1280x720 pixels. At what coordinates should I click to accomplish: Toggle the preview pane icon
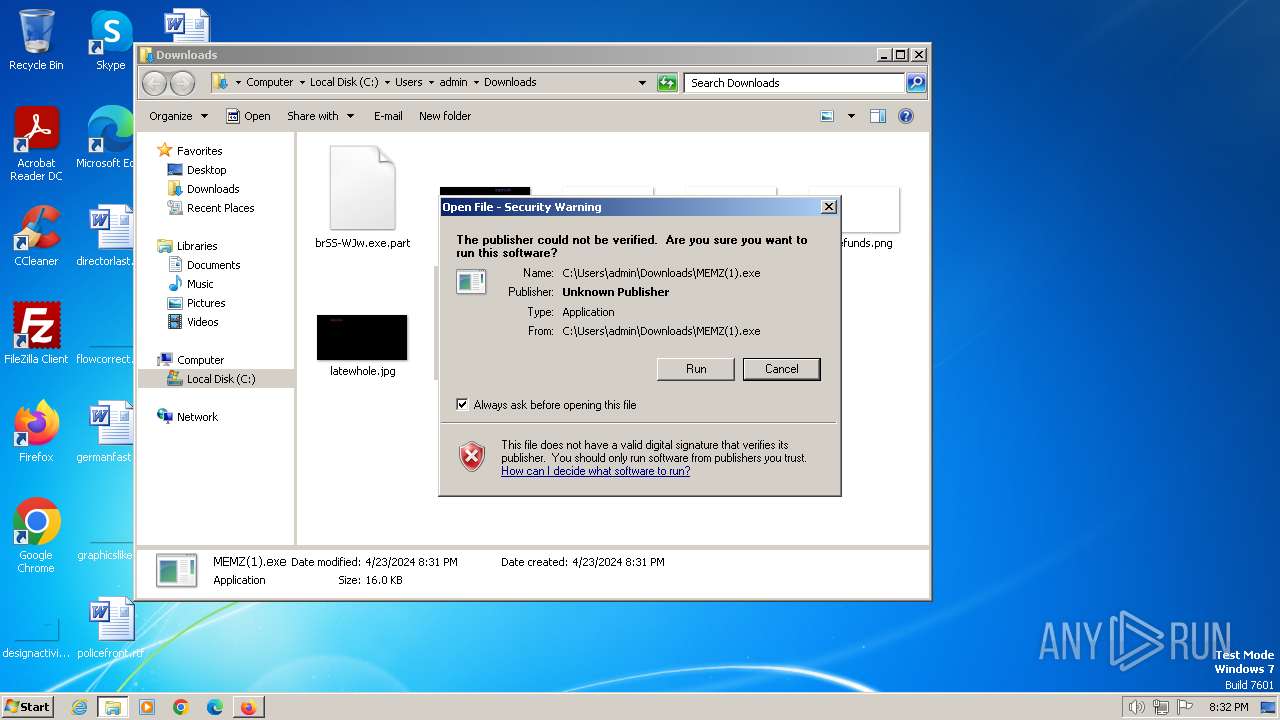tap(878, 116)
